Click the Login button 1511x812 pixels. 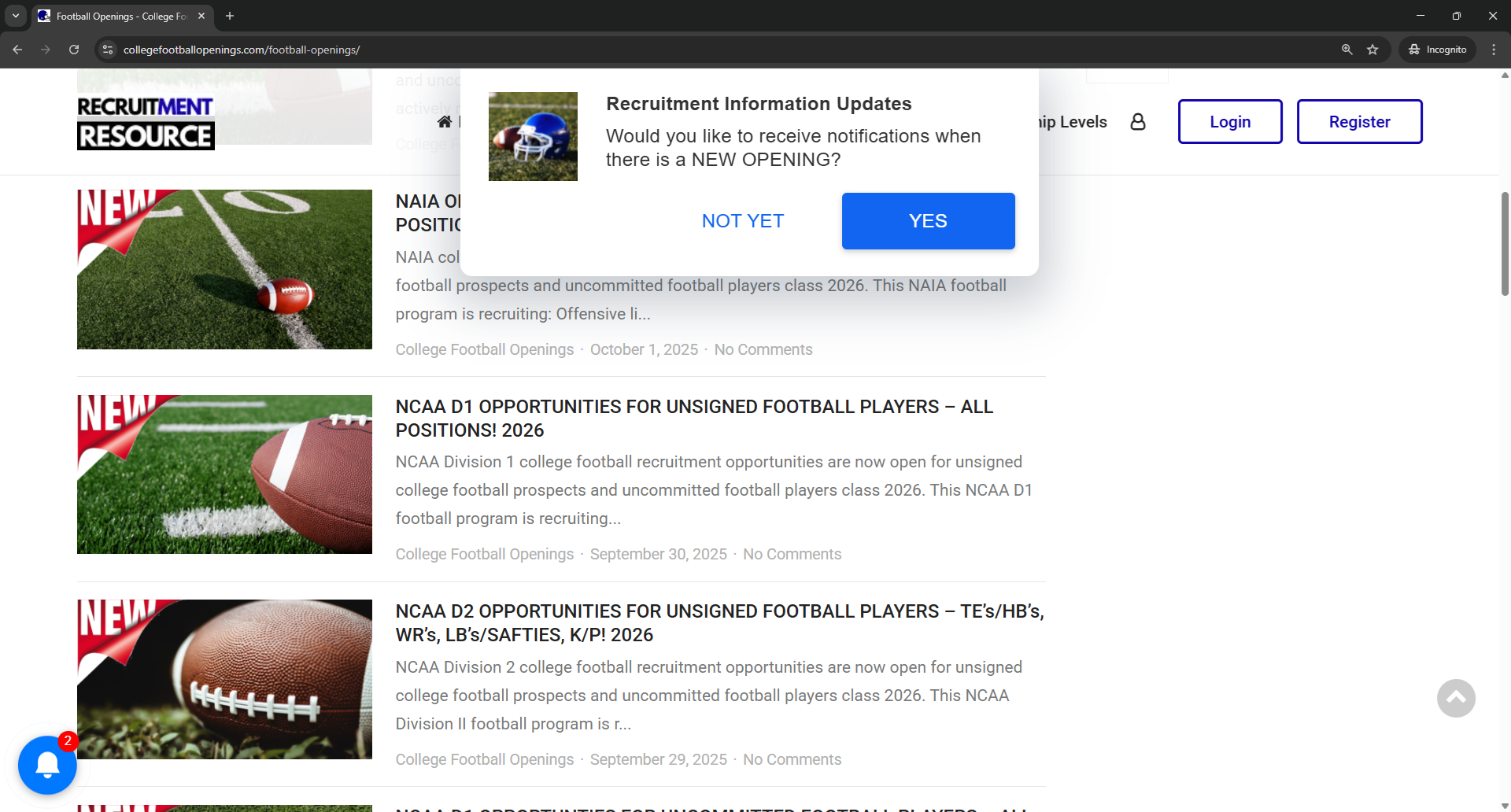click(x=1229, y=121)
